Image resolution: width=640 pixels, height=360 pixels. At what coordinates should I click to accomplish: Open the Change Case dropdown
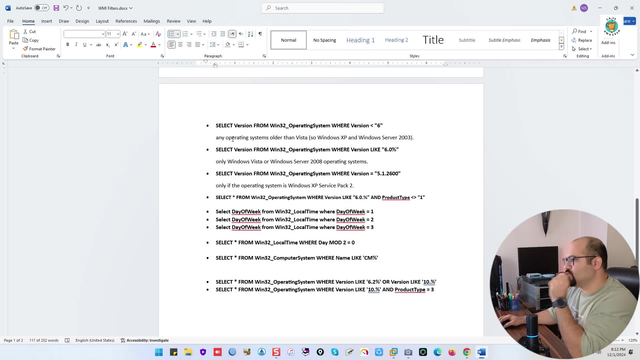click(145, 34)
